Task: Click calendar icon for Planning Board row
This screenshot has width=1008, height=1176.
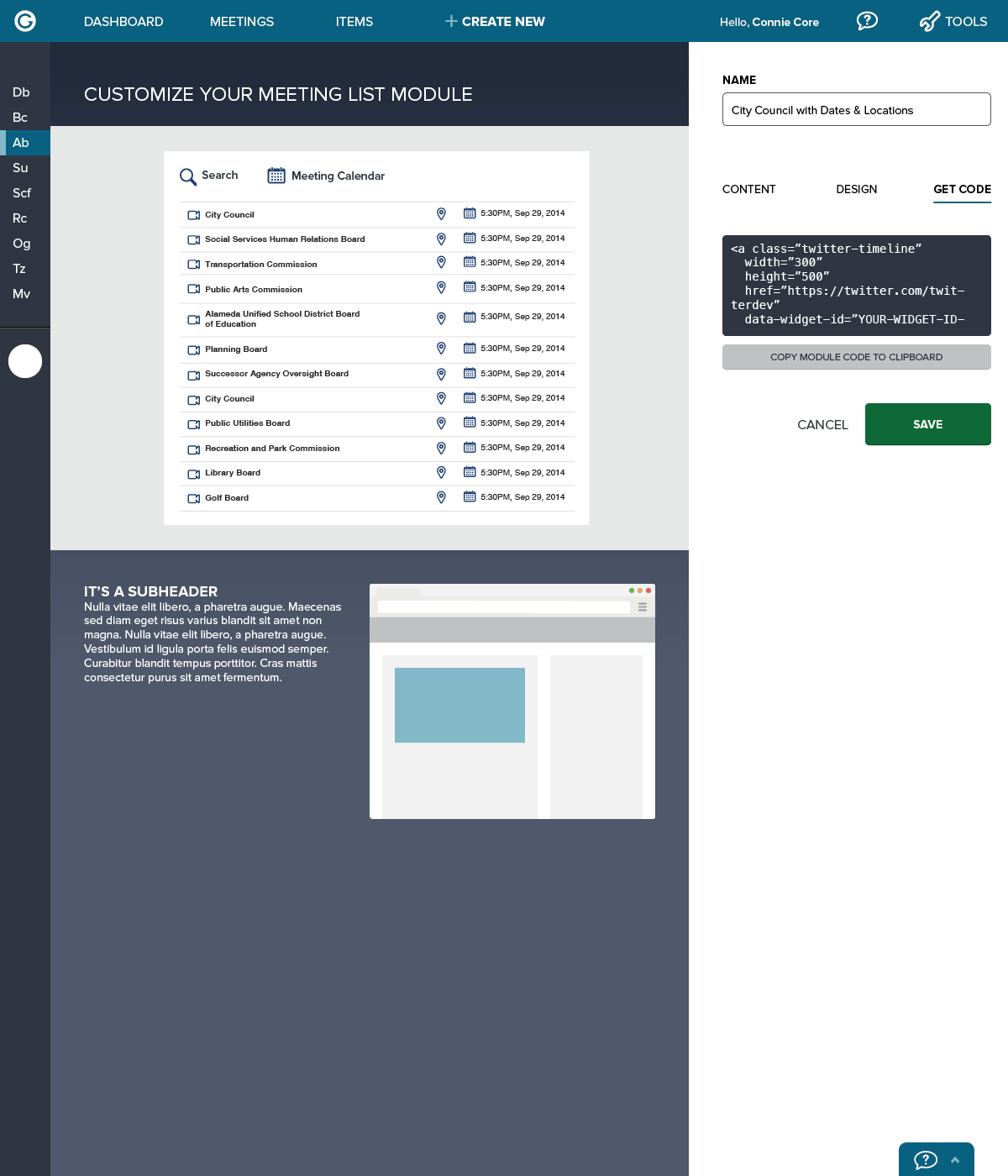Action: click(x=470, y=348)
